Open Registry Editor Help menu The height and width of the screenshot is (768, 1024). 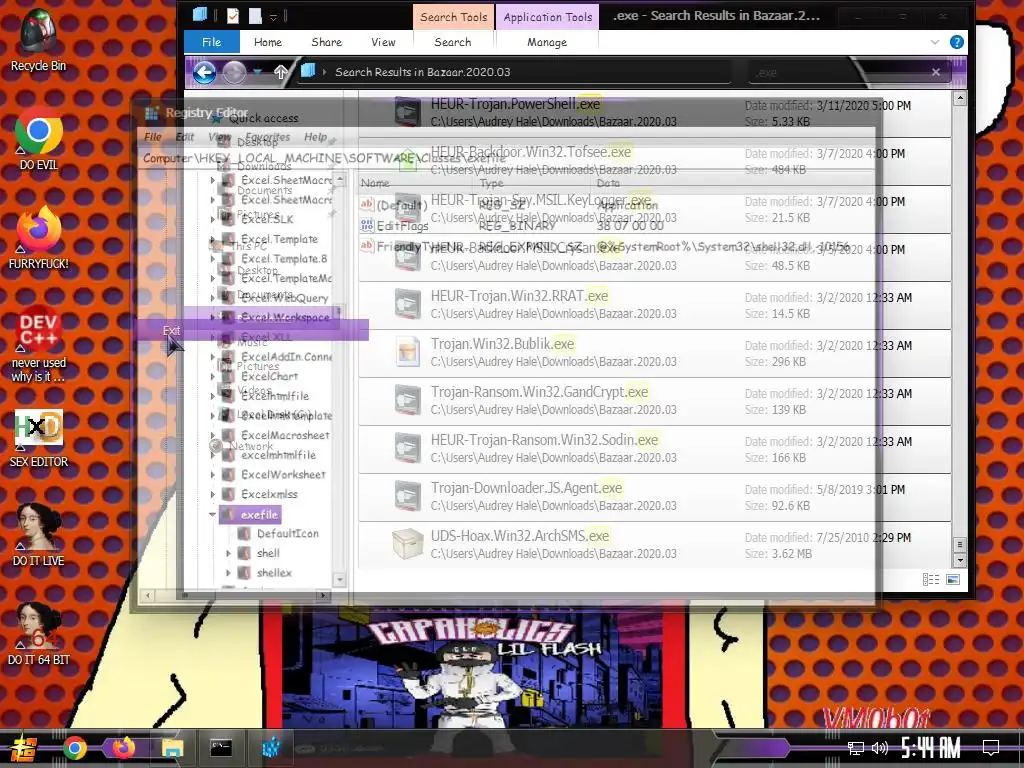[x=315, y=137]
